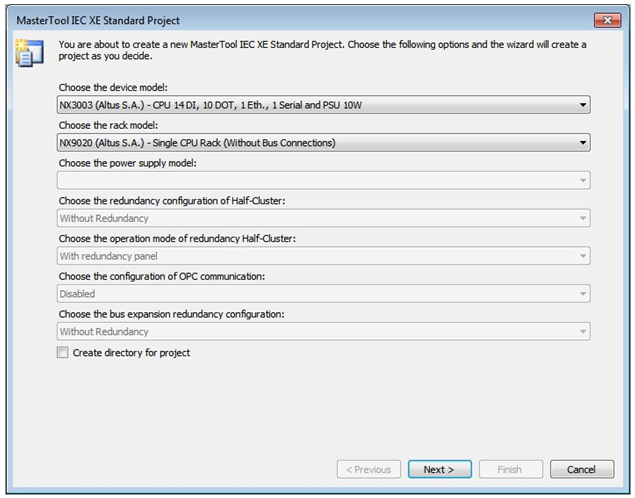Expand the rack model dropdown arrow

(582, 143)
